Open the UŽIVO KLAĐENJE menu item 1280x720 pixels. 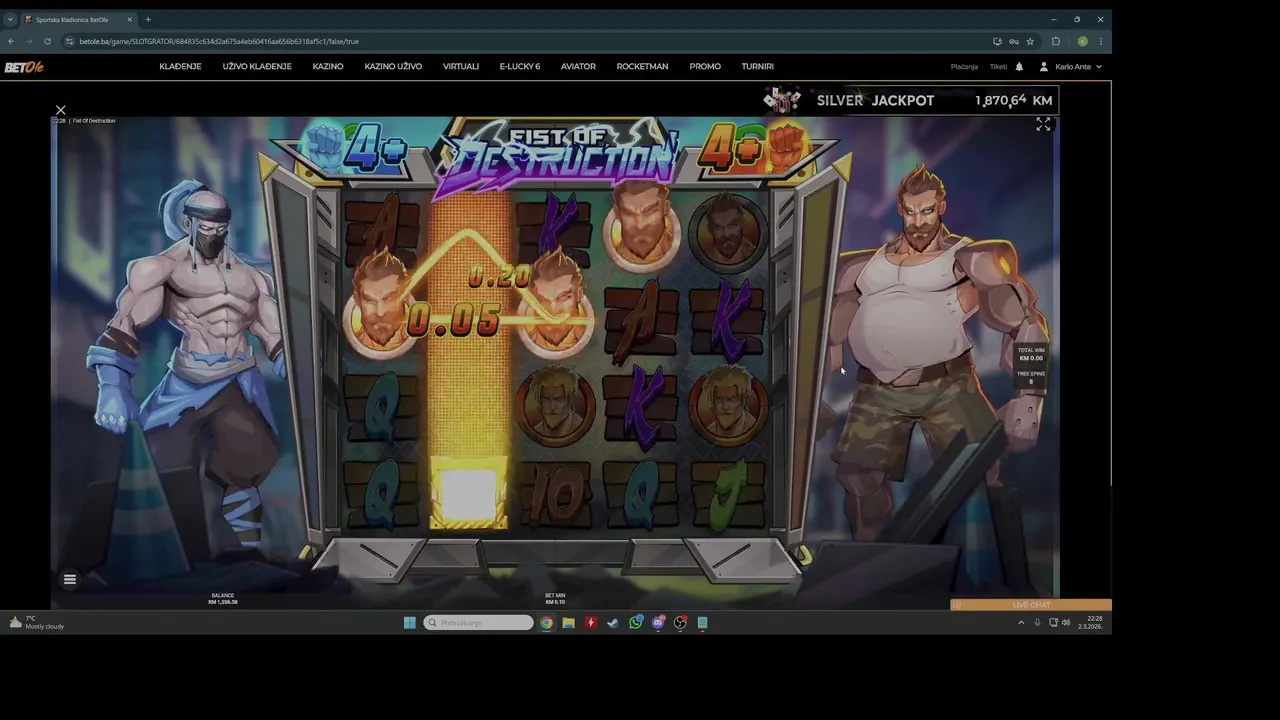(257, 67)
